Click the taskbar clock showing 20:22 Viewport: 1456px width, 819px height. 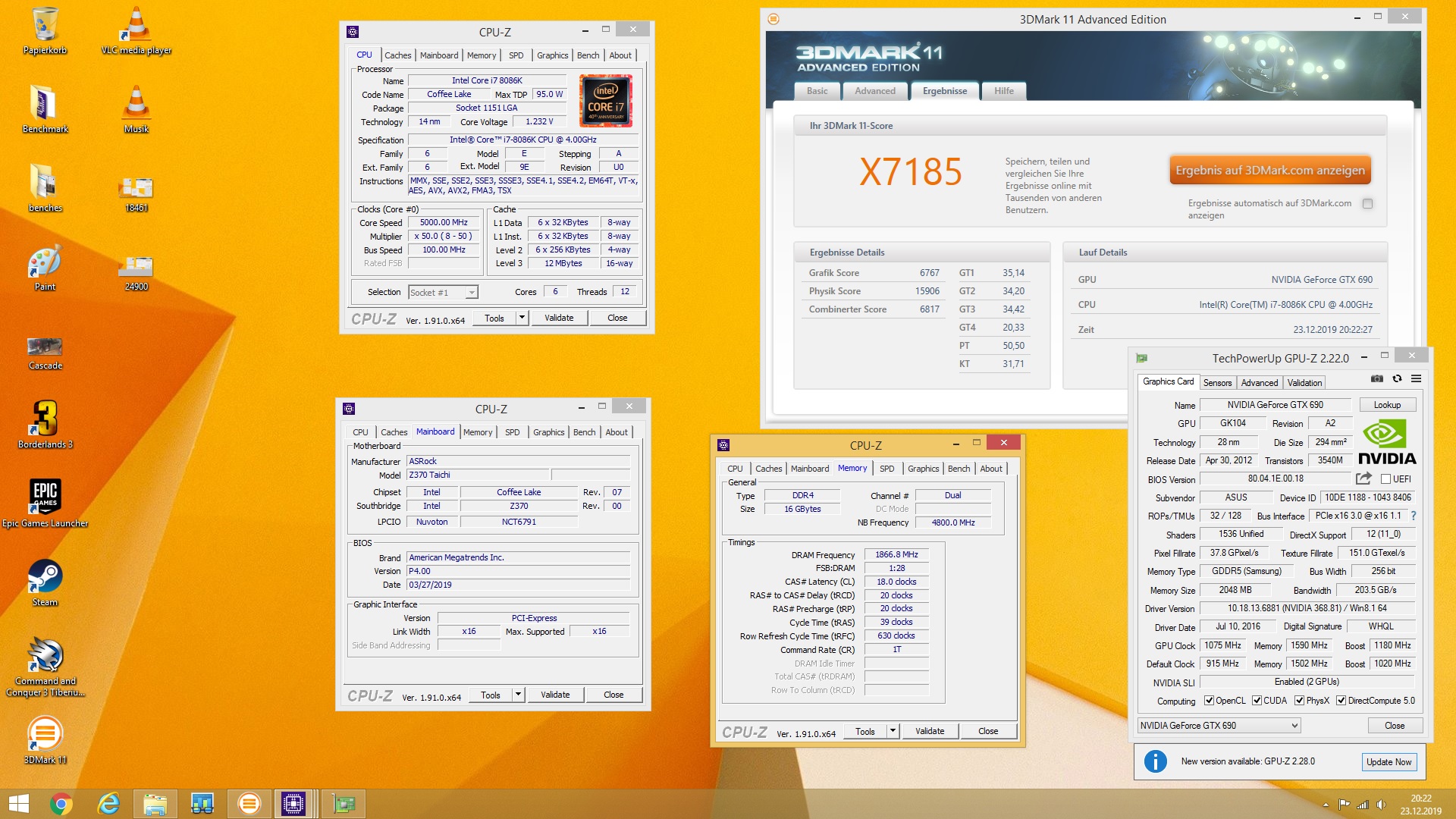tap(1420, 805)
